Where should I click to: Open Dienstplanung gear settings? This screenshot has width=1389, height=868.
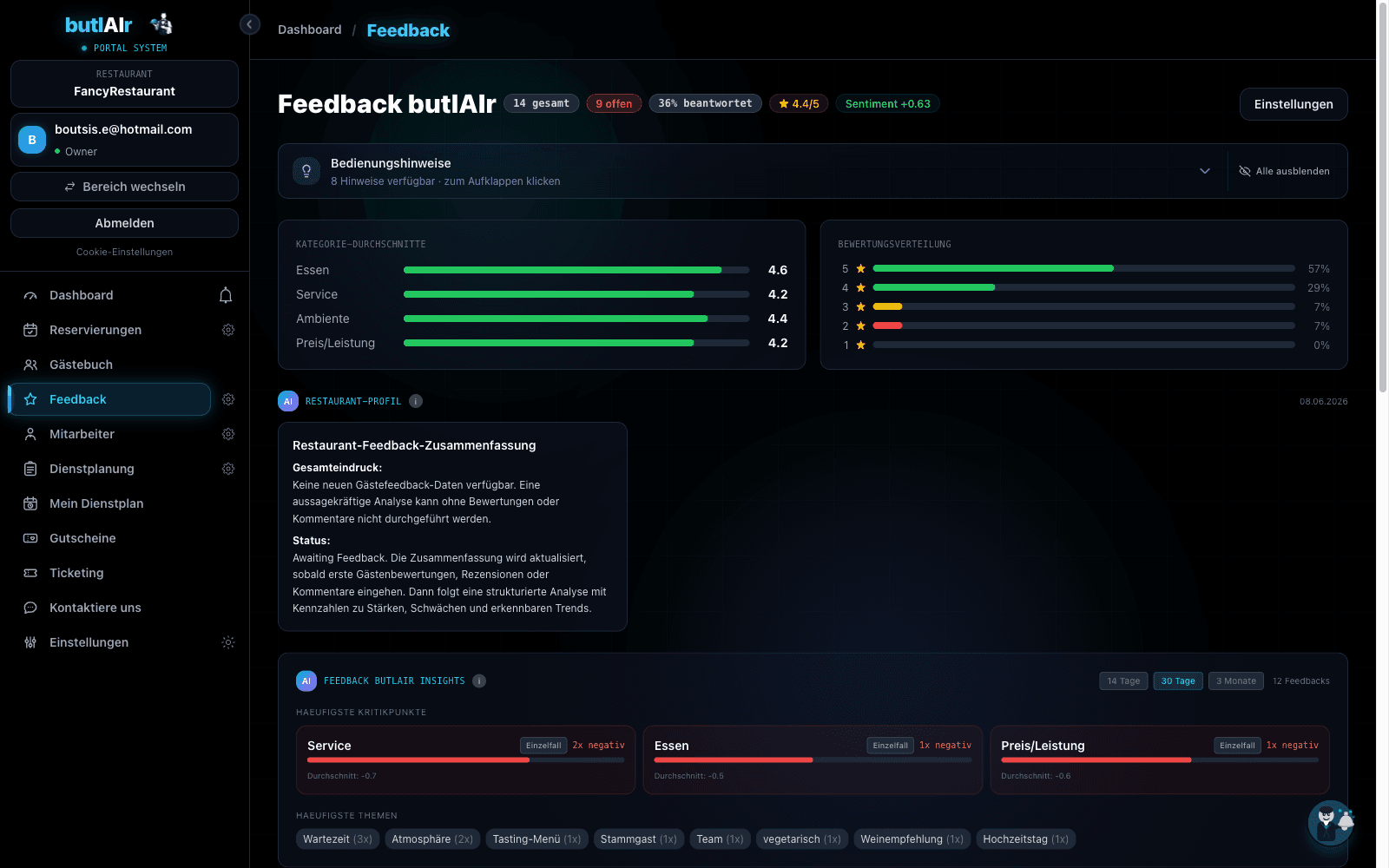tap(228, 469)
